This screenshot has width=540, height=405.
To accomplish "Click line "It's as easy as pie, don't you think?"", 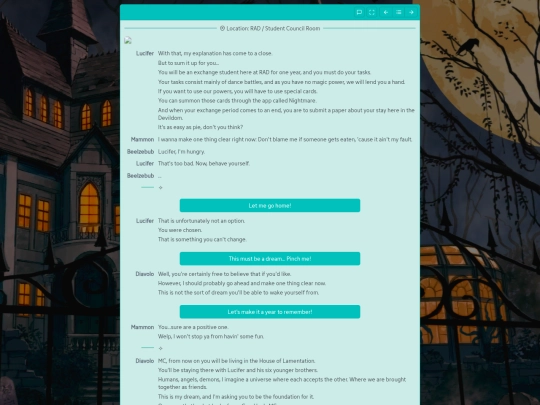I will coord(200,127).
